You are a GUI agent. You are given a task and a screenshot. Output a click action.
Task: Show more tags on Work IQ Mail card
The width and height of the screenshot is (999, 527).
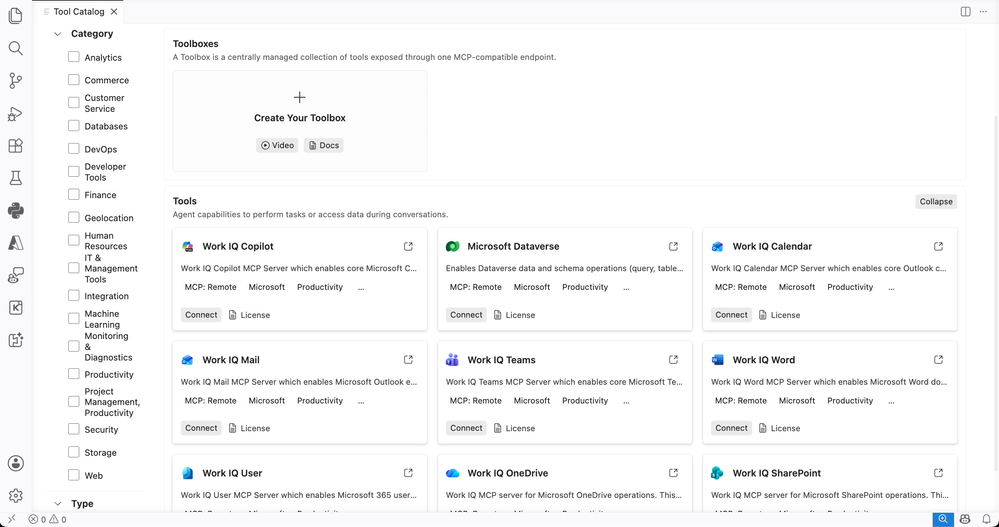(361, 401)
